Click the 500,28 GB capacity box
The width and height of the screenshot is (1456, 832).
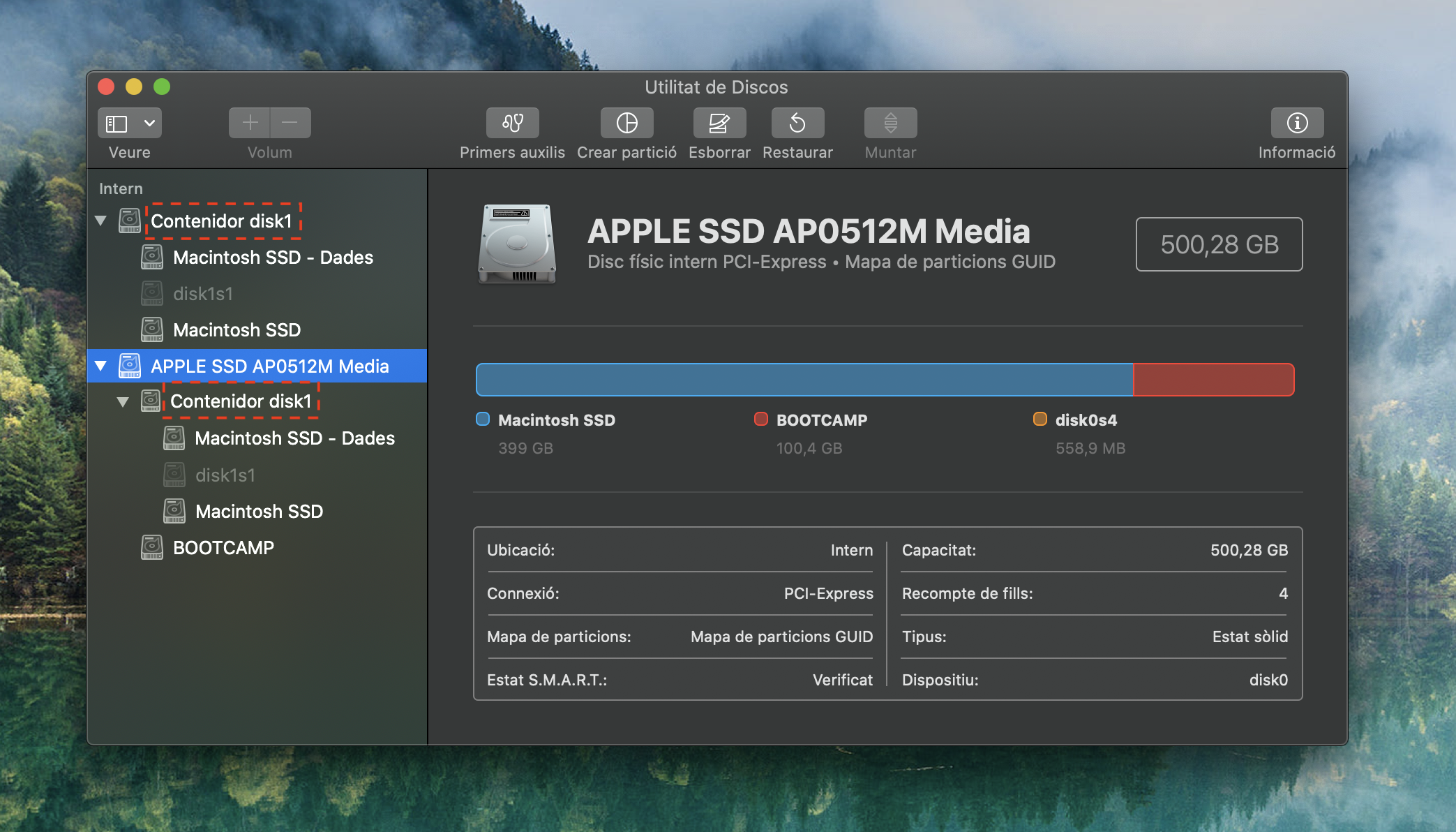tap(1218, 244)
